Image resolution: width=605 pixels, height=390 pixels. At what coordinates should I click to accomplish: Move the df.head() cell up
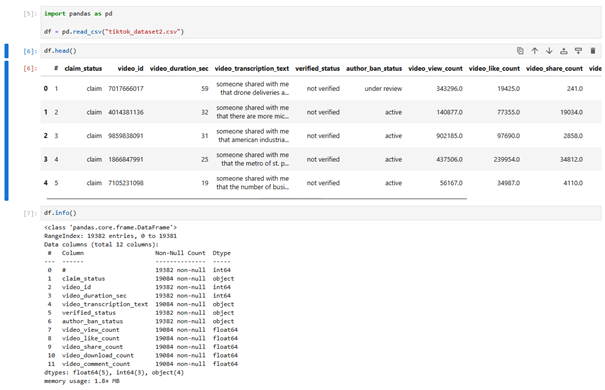click(535, 51)
